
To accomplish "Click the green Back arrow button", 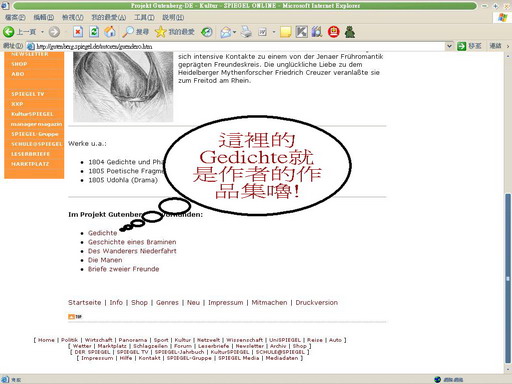I will 9,32.
